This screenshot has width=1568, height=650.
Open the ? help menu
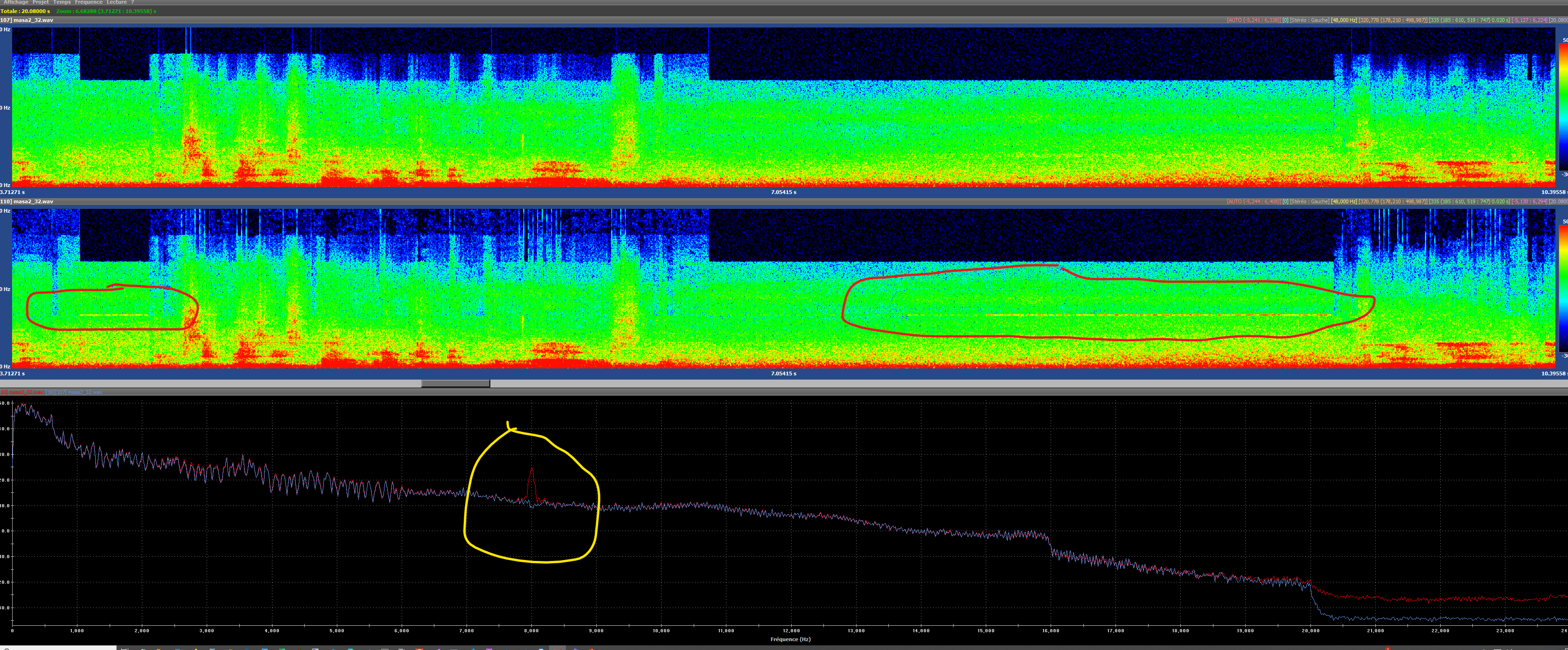point(132,2)
